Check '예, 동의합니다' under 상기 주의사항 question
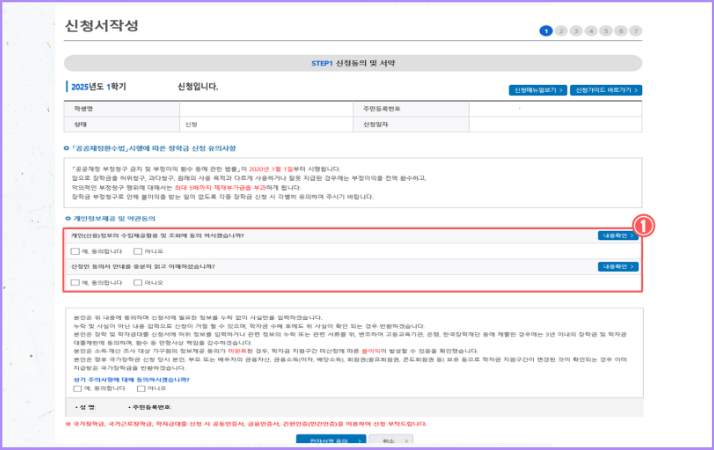 [77, 389]
